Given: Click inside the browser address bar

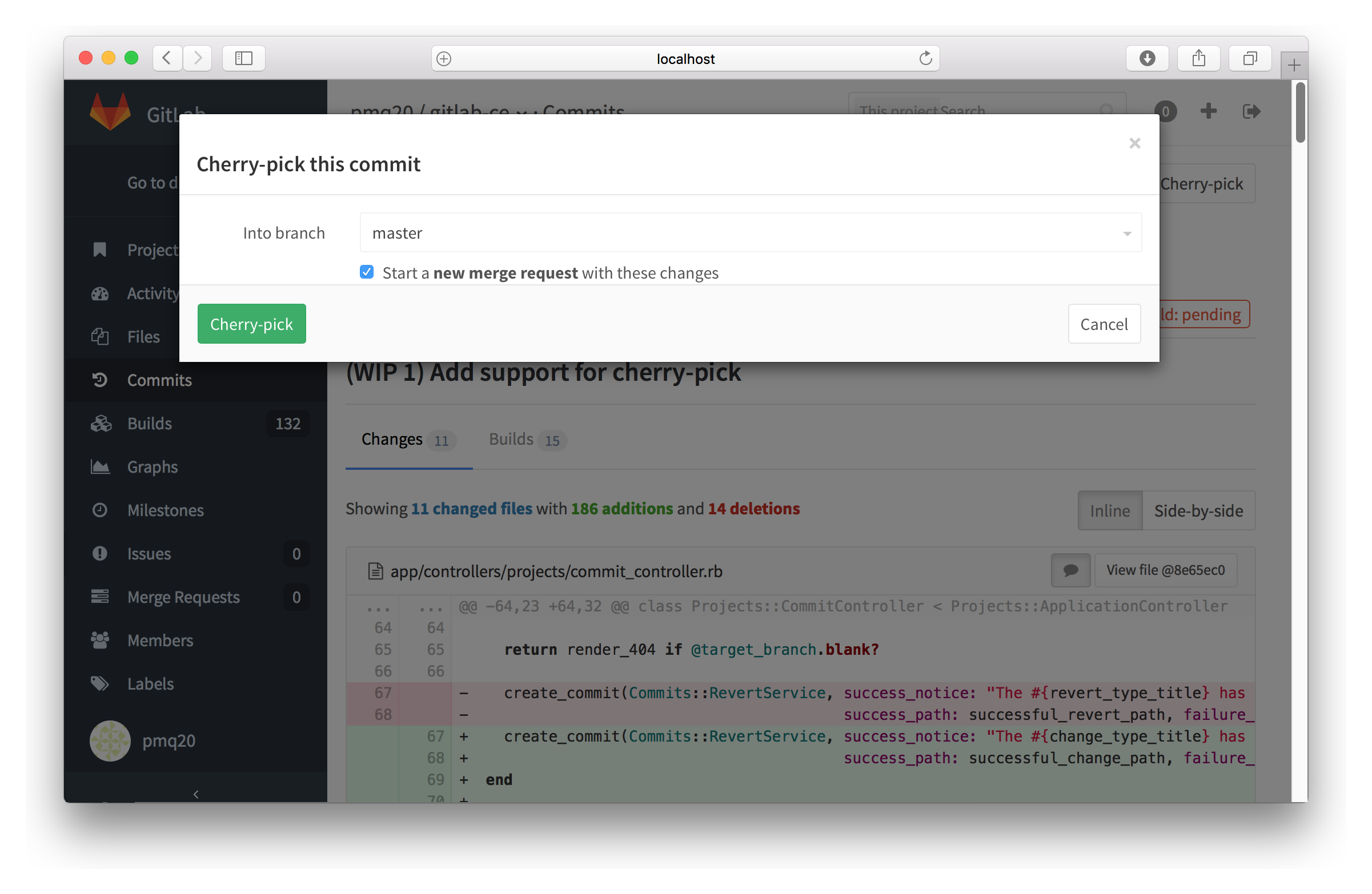Looking at the screenshot, I should (685, 58).
